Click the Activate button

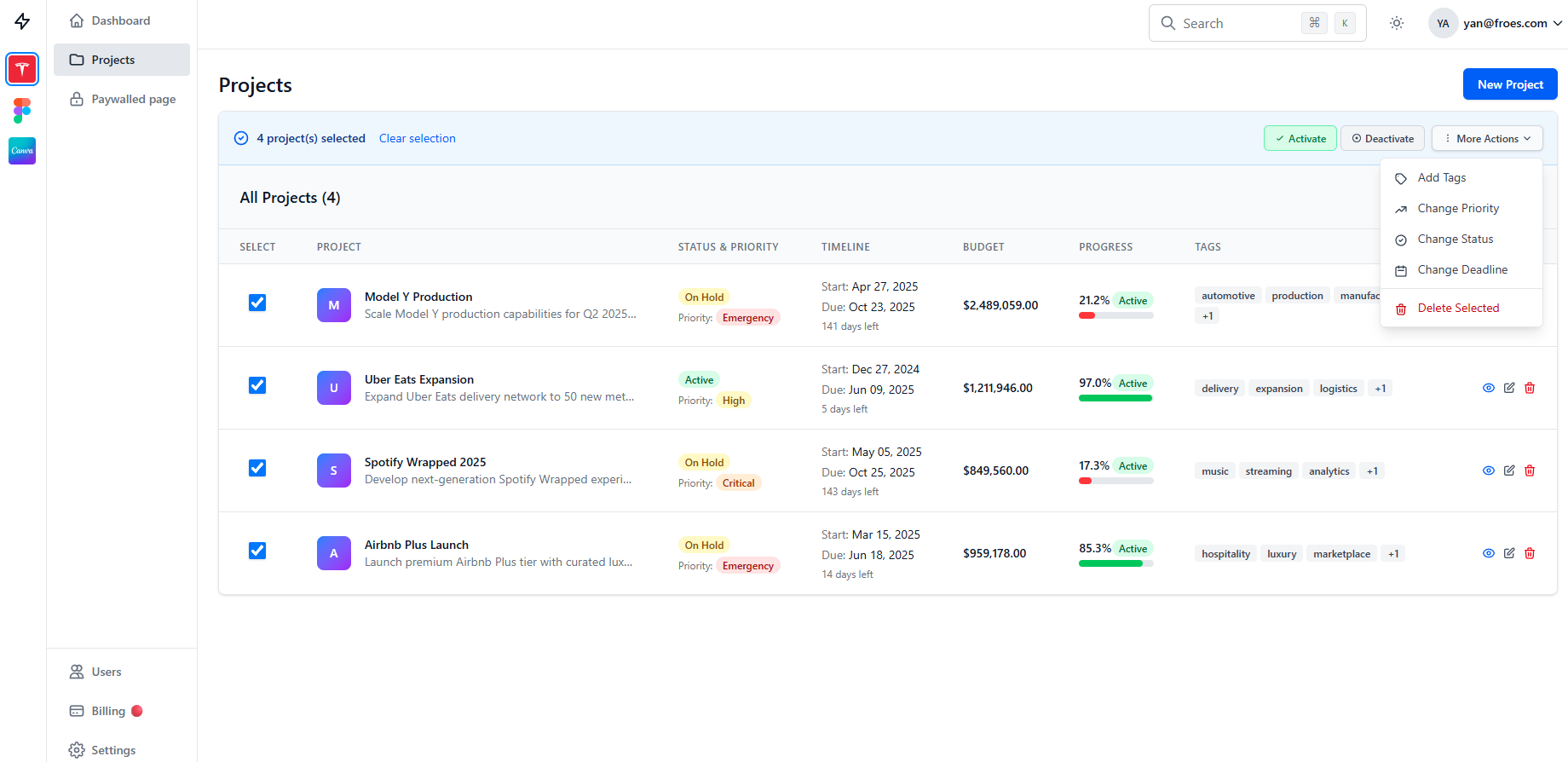click(x=1300, y=138)
